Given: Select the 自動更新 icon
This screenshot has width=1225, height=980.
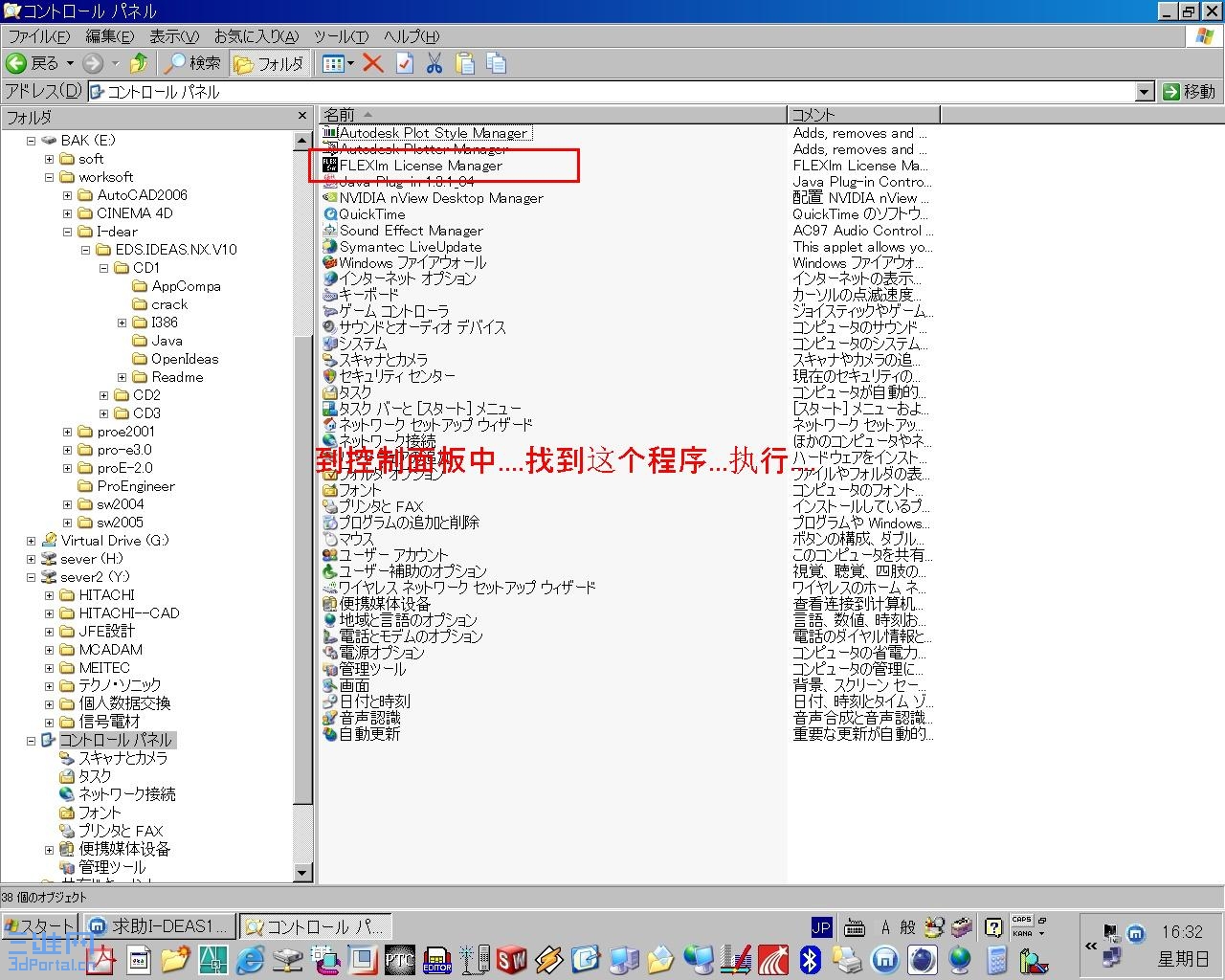Looking at the screenshot, I should click(x=330, y=734).
